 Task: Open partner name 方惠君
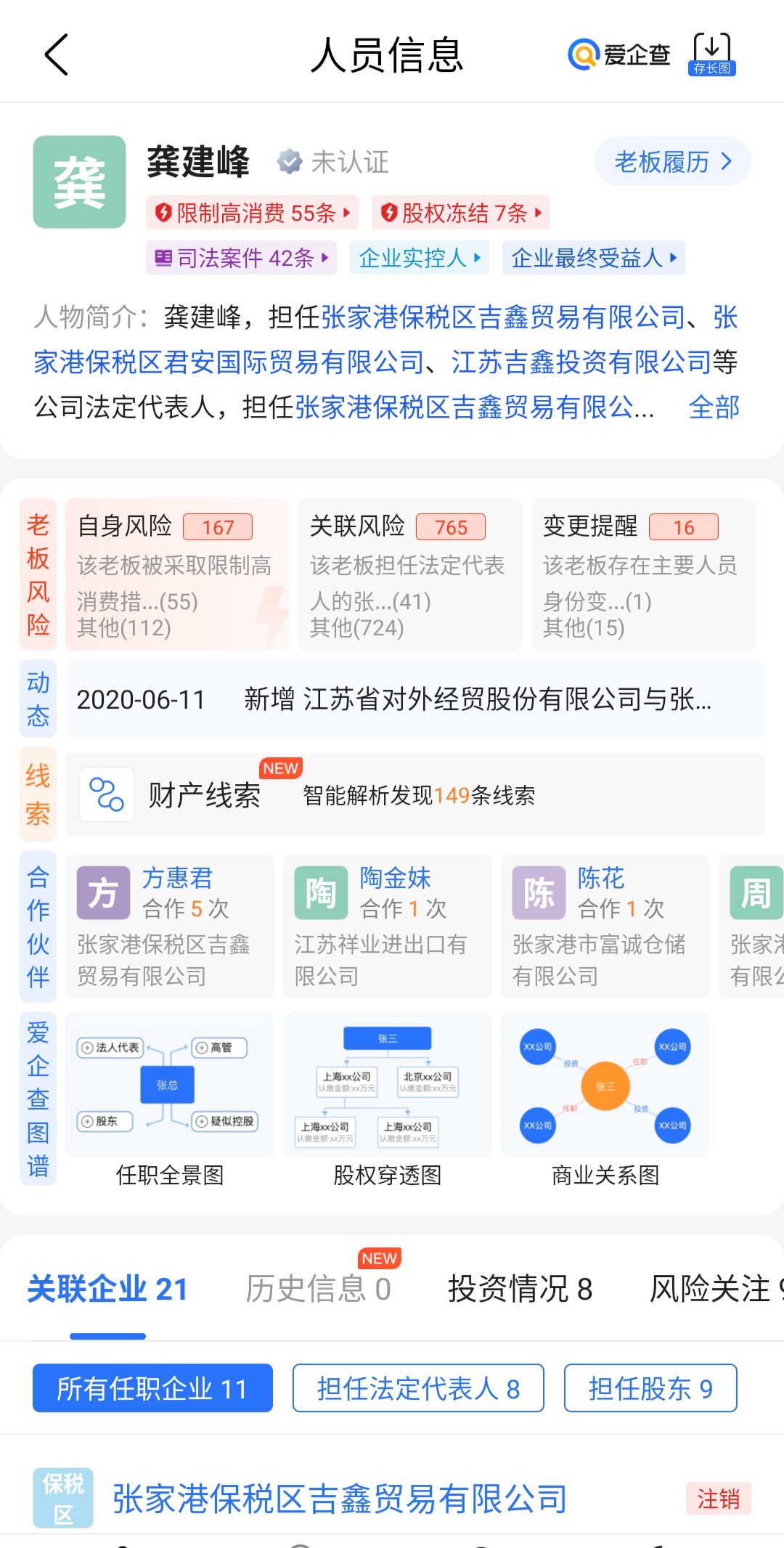coord(177,879)
